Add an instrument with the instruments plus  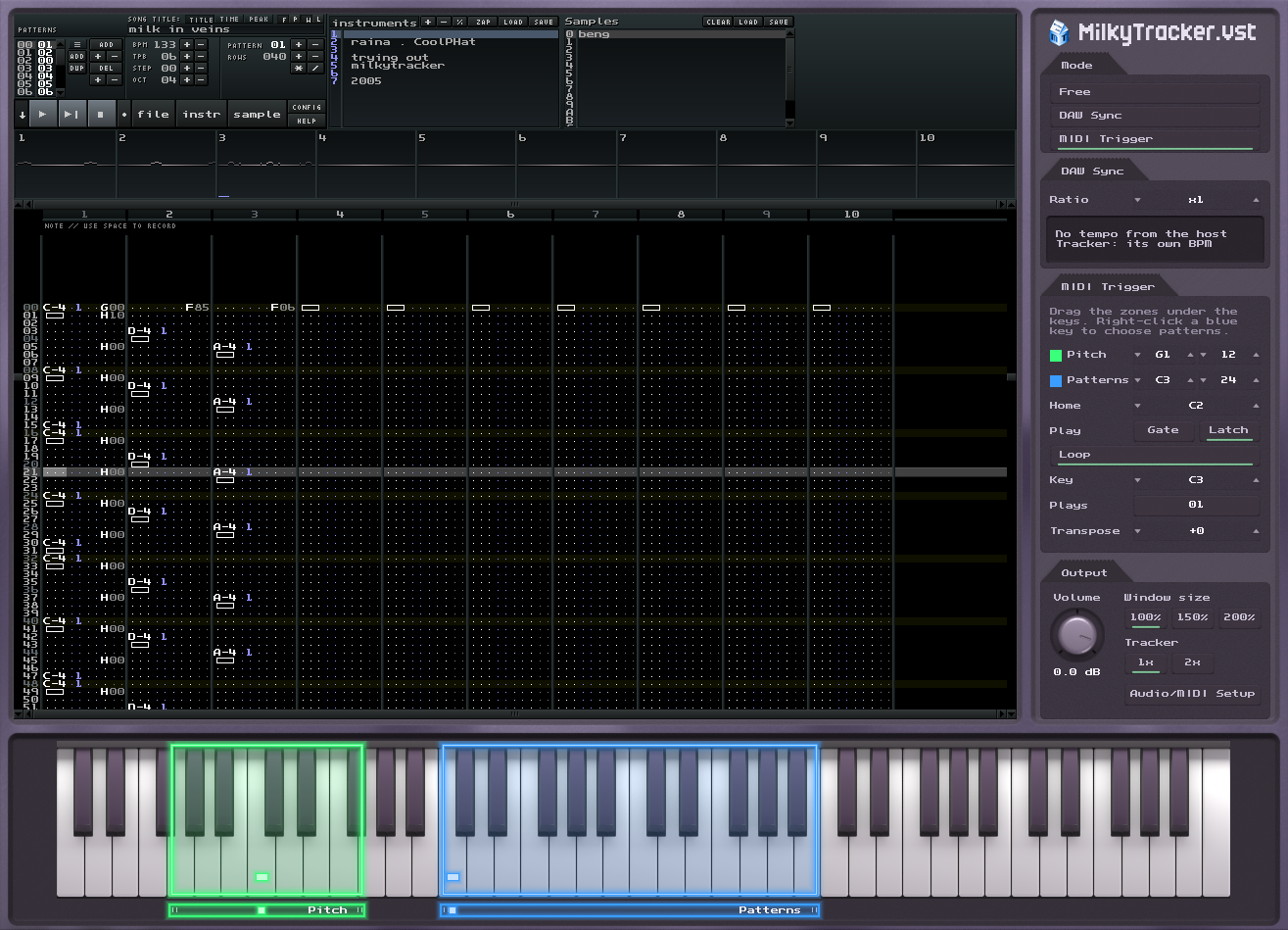[428, 22]
